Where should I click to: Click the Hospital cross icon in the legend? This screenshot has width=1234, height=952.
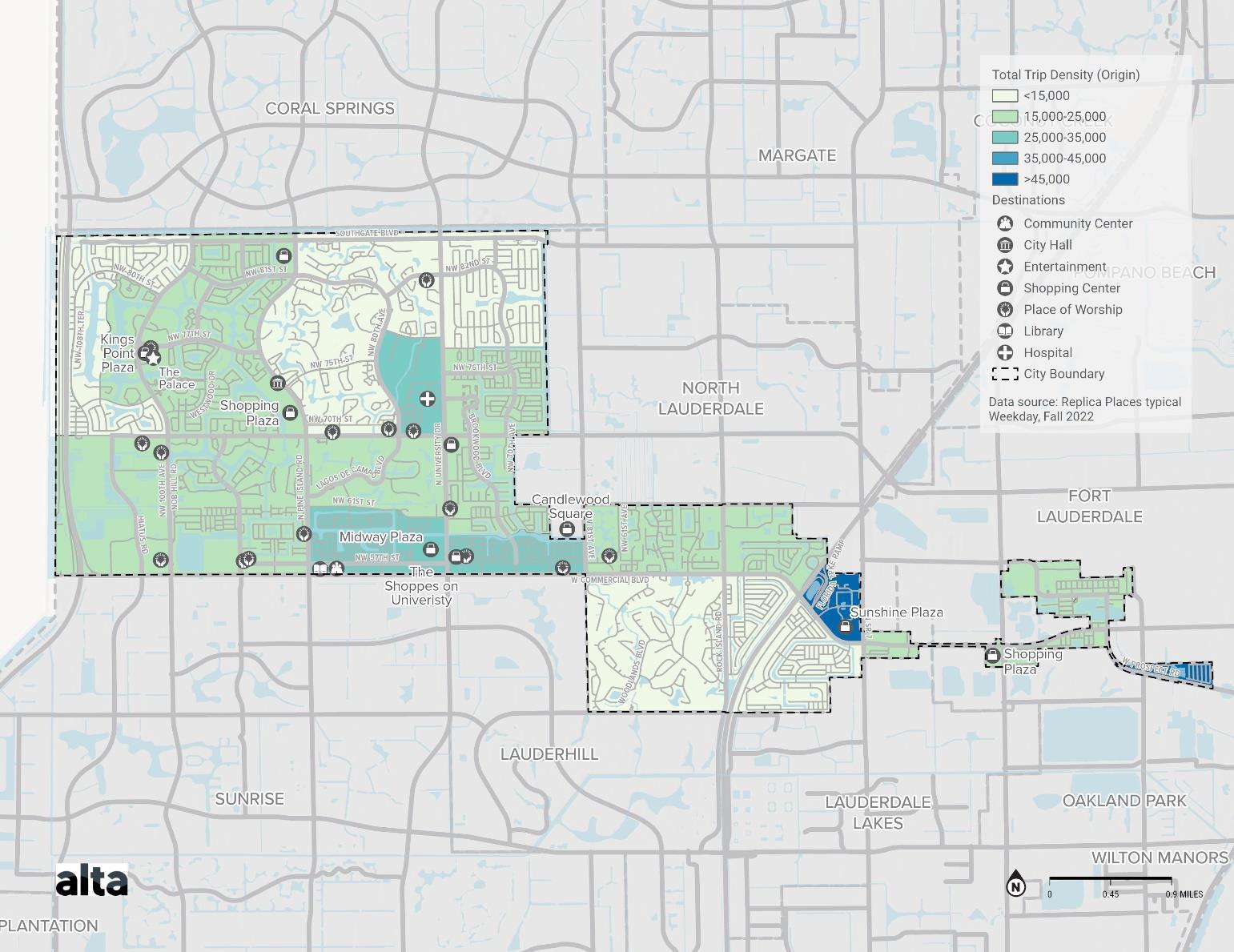pos(1005,352)
